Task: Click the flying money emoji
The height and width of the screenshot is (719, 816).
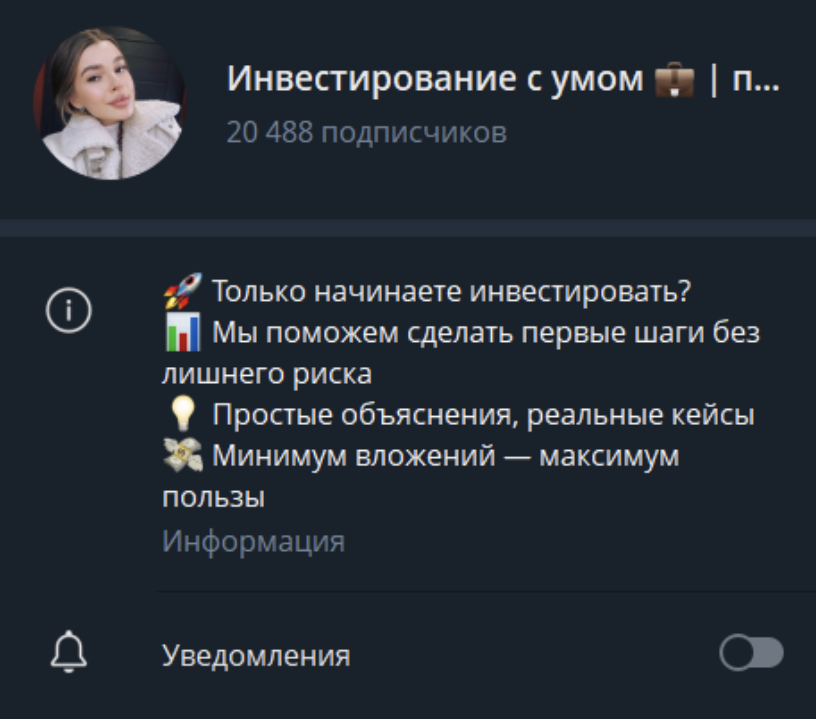Action: (x=183, y=455)
